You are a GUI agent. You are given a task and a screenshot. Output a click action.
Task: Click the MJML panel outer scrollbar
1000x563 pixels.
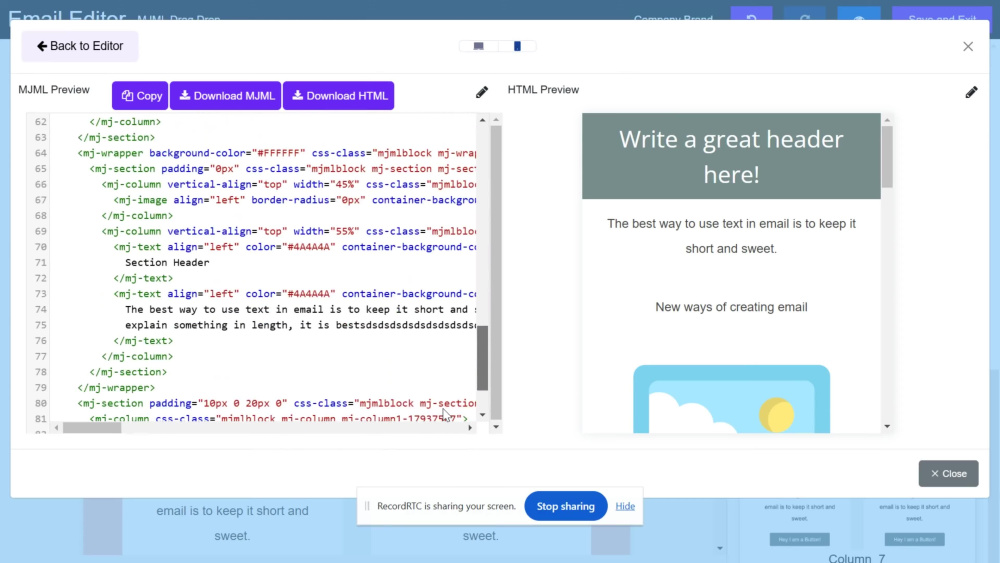pyautogui.click(x=496, y=272)
